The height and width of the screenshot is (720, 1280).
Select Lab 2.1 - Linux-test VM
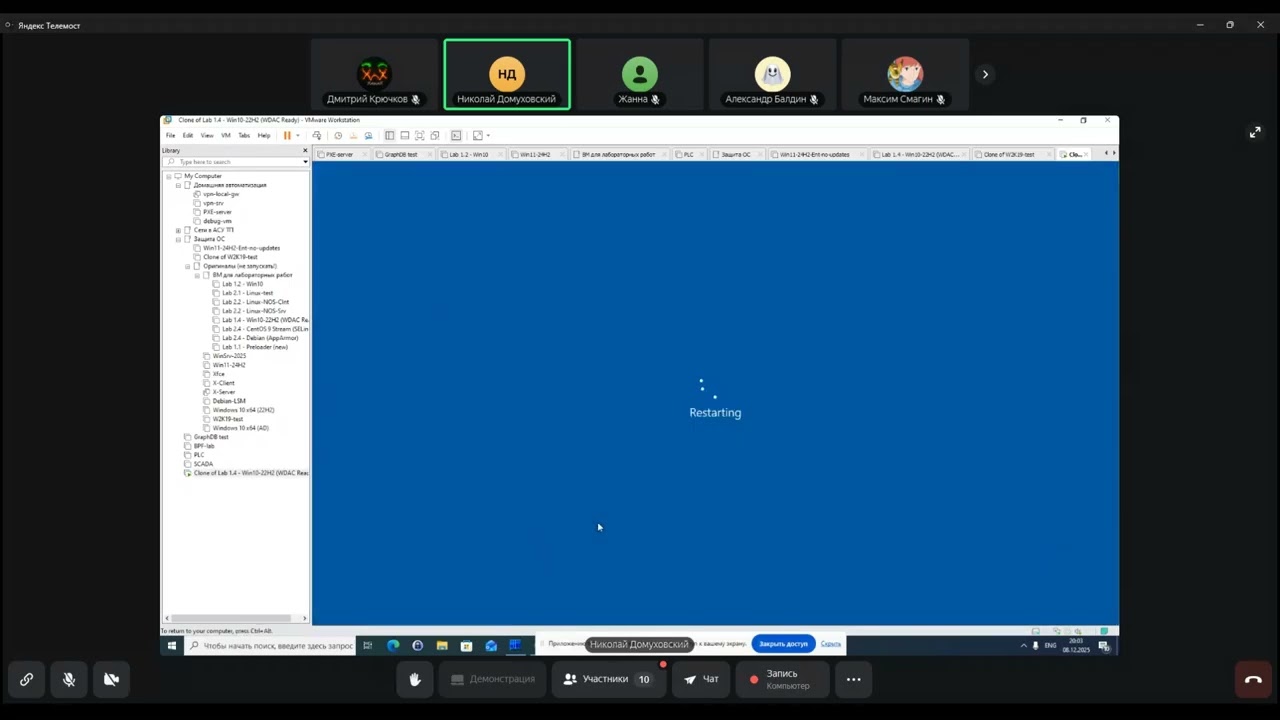(x=247, y=293)
